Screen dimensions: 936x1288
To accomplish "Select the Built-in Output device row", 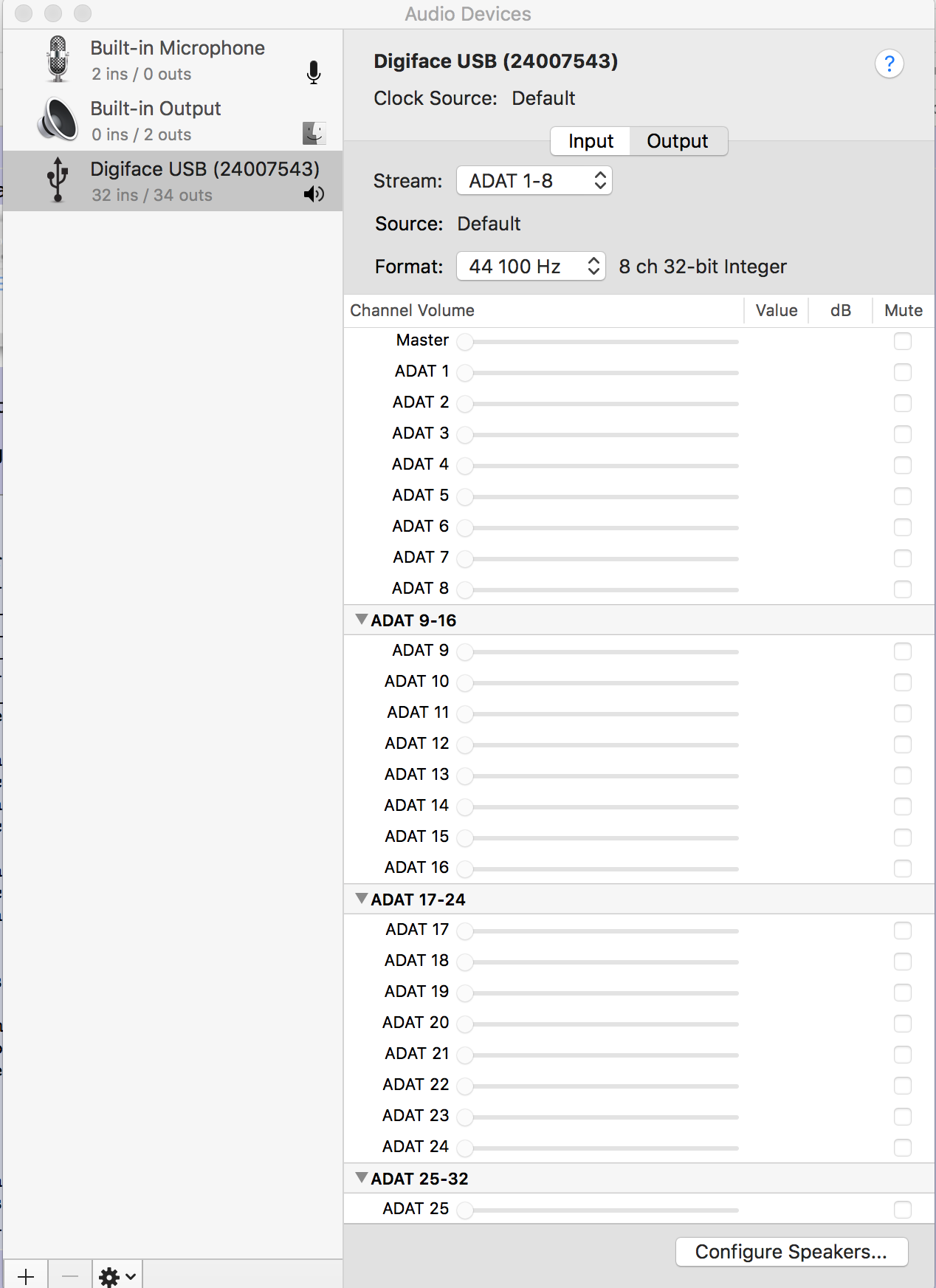I will [x=173, y=121].
